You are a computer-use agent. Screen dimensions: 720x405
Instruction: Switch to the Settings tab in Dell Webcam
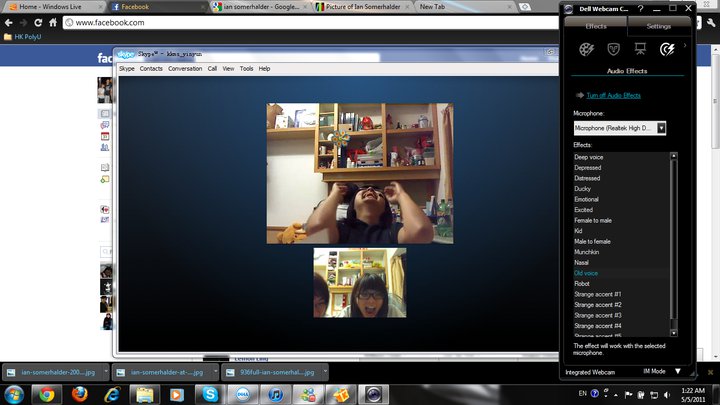coord(658,26)
